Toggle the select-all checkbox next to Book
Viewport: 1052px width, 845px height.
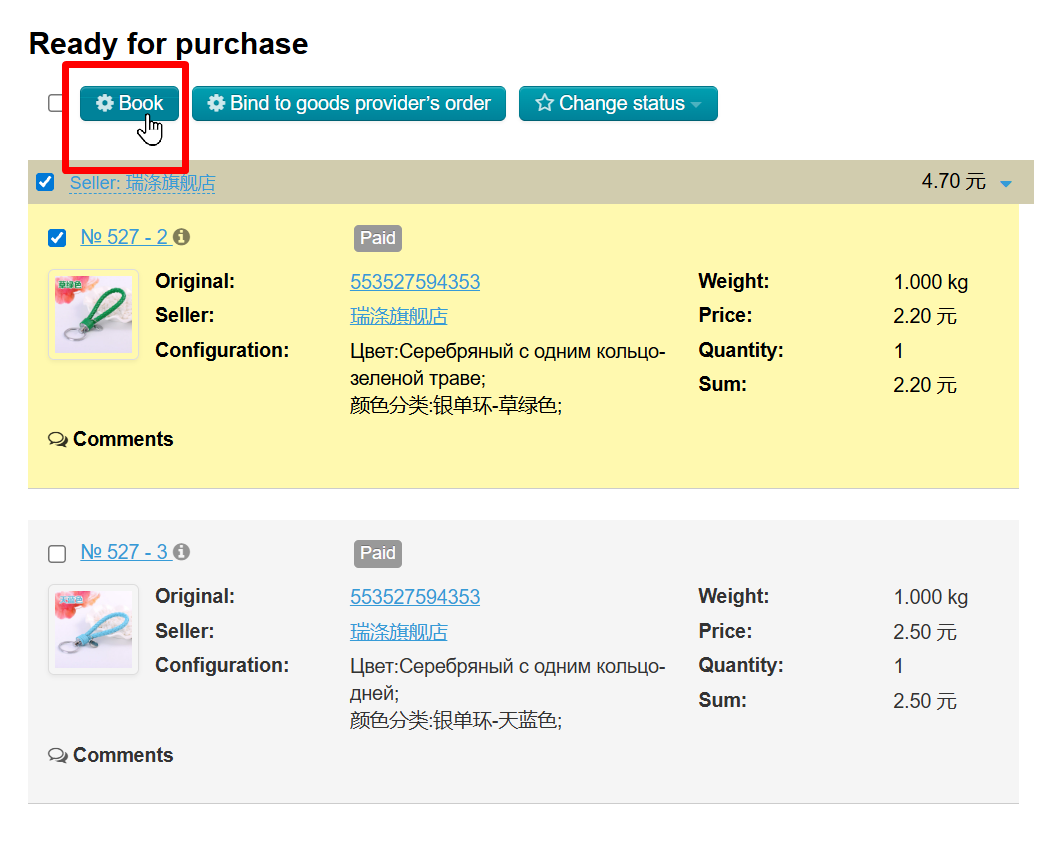pyautogui.click(x=57, y=103)
